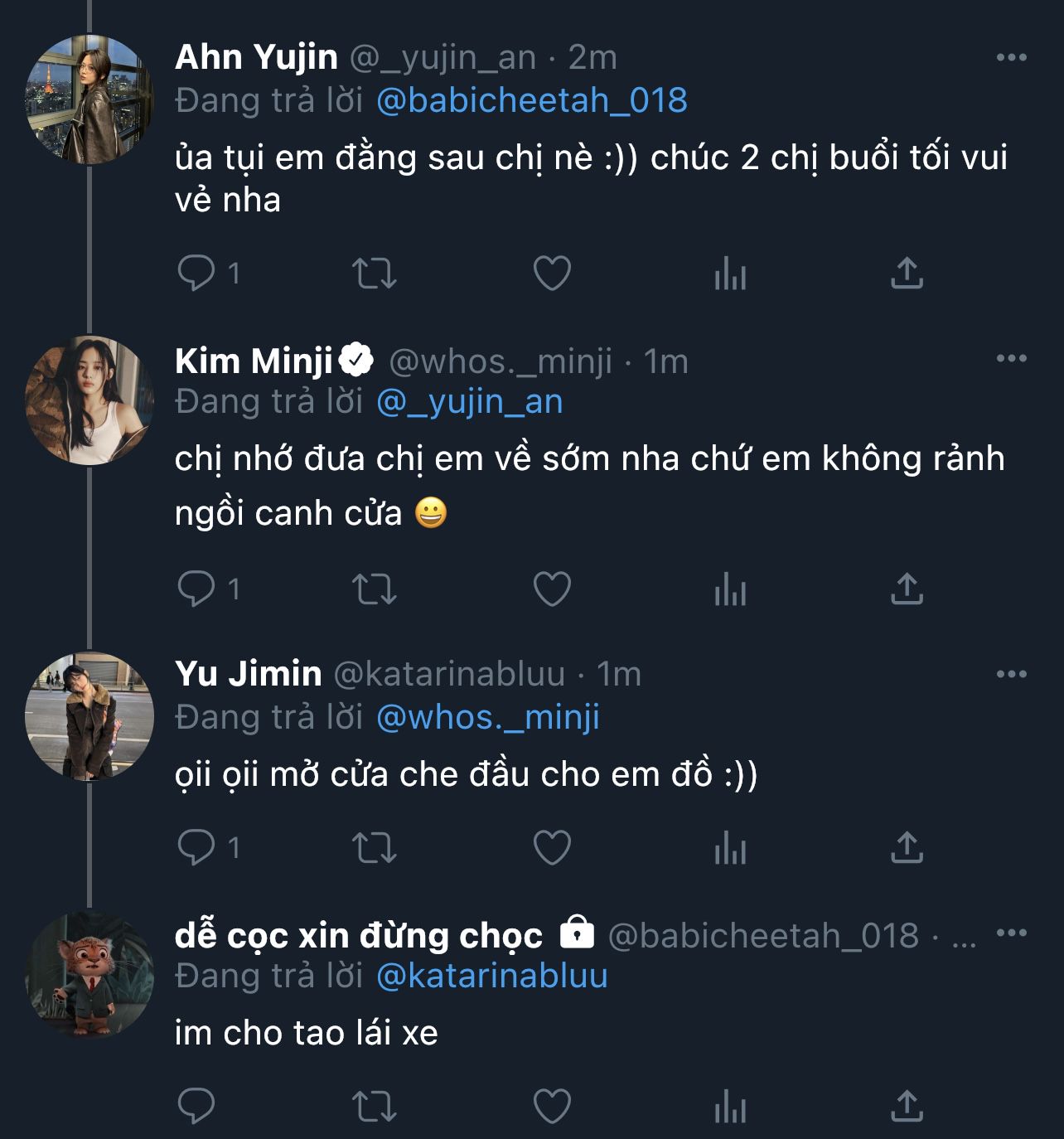The width and height of the screenshot is (1064, 1139).
Task: Open Kim Minji's profile picture
Action: coord(89,400)
